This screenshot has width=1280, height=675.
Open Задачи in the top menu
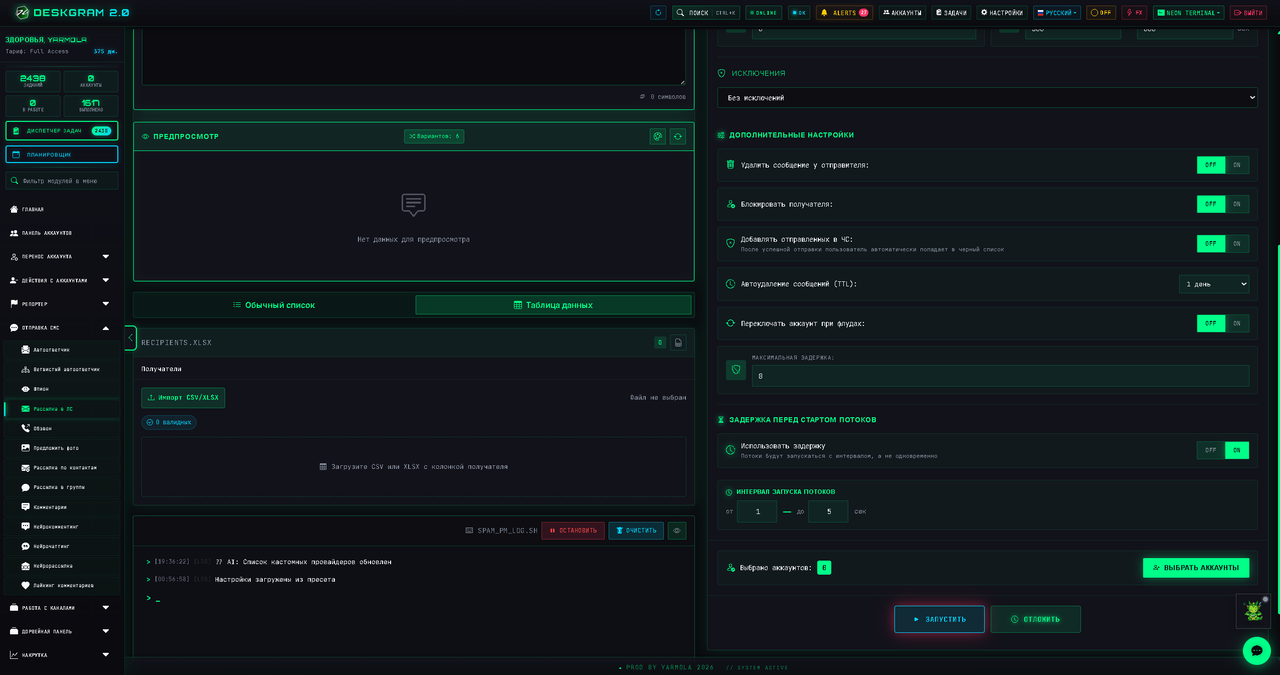951,13
